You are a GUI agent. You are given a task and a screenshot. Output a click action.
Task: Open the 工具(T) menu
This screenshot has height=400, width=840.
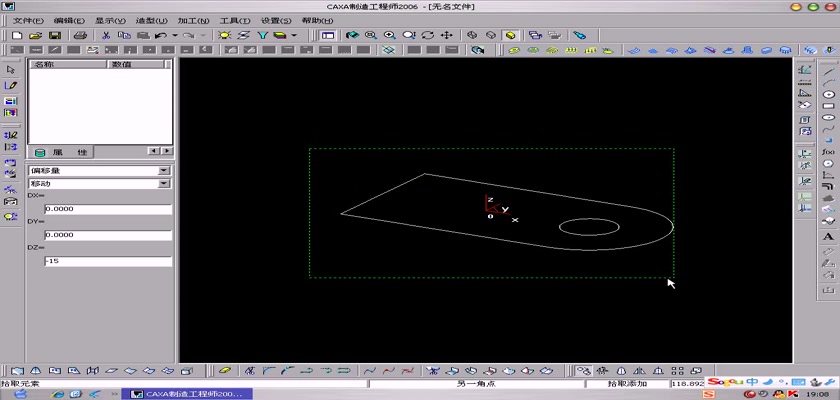point(235,20)
